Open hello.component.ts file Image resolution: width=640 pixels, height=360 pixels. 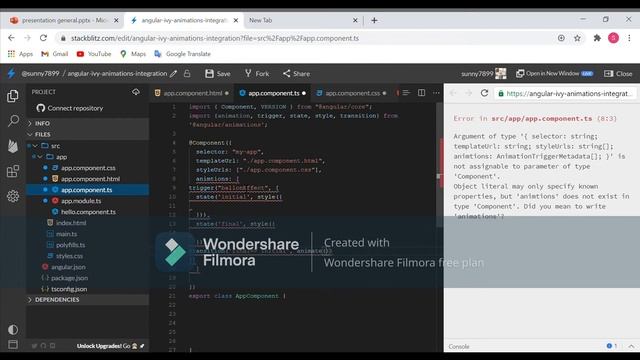[x=88, y=212]
